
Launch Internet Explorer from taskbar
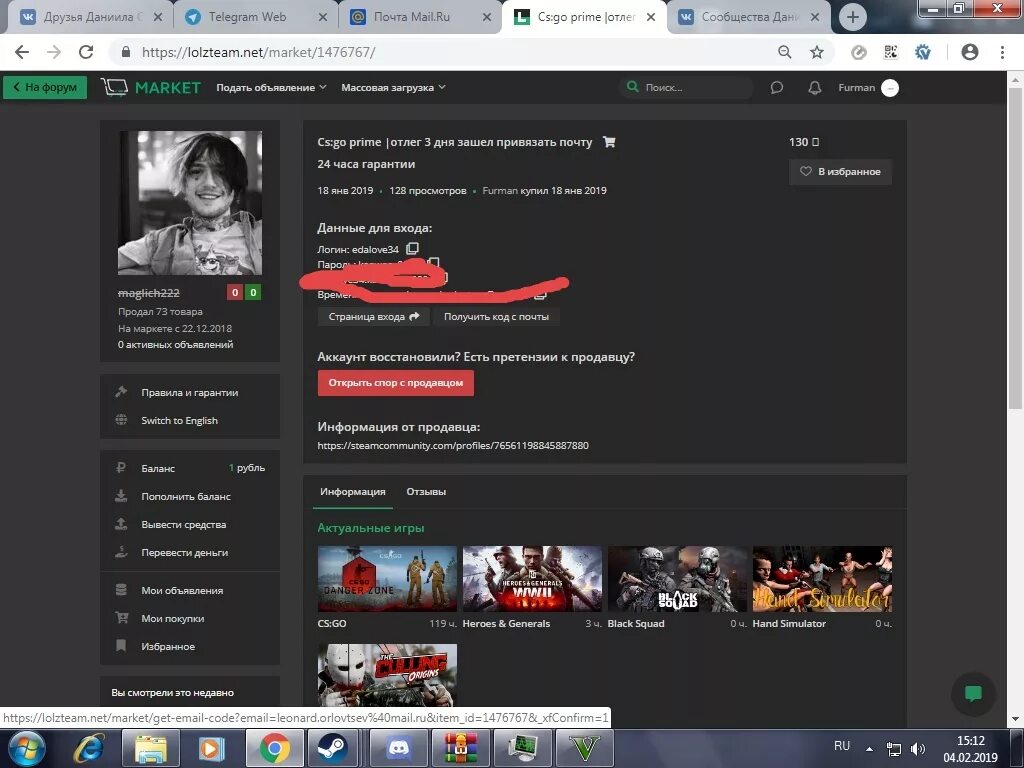[89, 748]
